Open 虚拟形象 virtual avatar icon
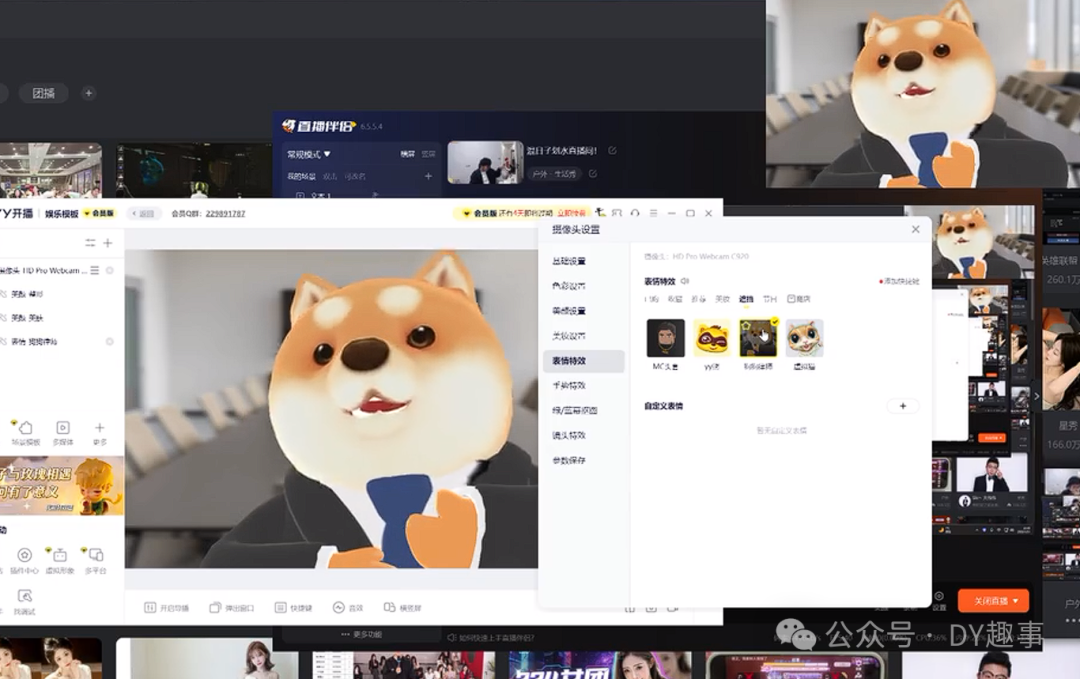The width and height of the screenshot is (1080, 679). pos(60,561)
